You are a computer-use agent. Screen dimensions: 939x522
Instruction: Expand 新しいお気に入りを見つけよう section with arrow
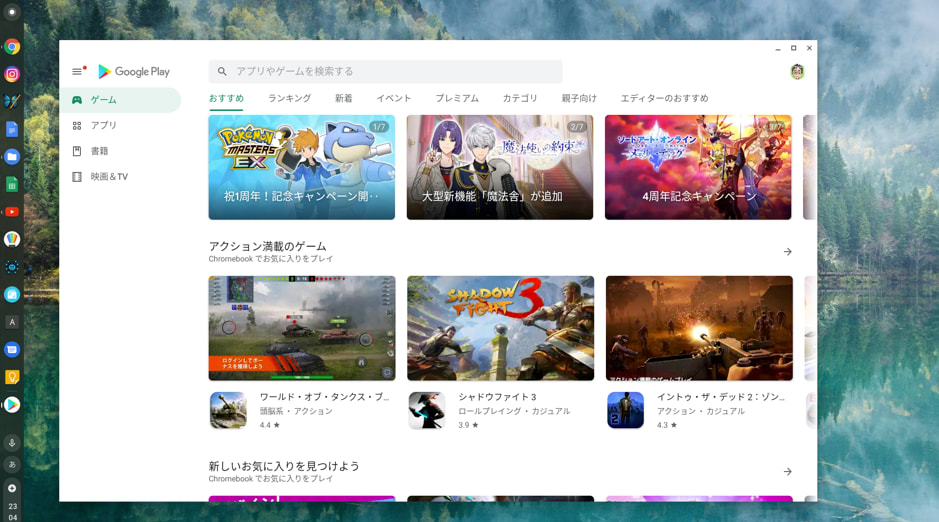click(787, 472)
